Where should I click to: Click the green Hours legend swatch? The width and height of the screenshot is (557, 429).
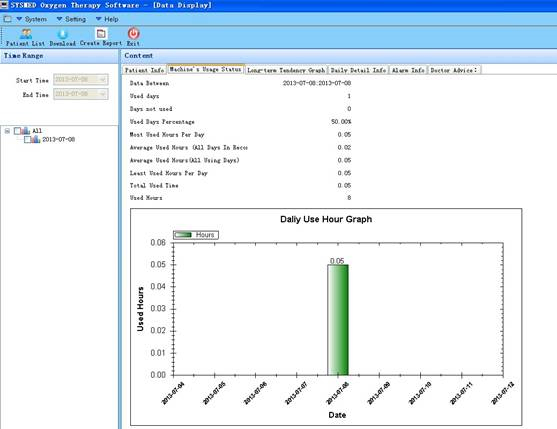[x=183, y=235]
